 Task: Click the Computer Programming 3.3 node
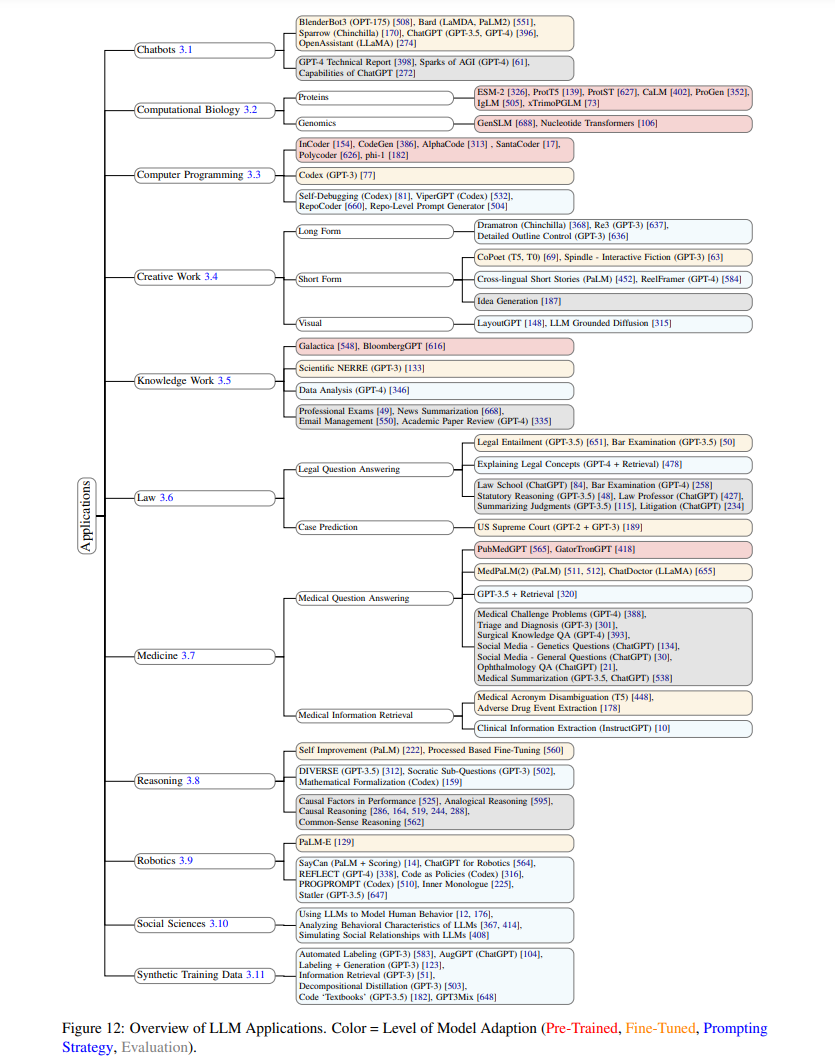205,175
